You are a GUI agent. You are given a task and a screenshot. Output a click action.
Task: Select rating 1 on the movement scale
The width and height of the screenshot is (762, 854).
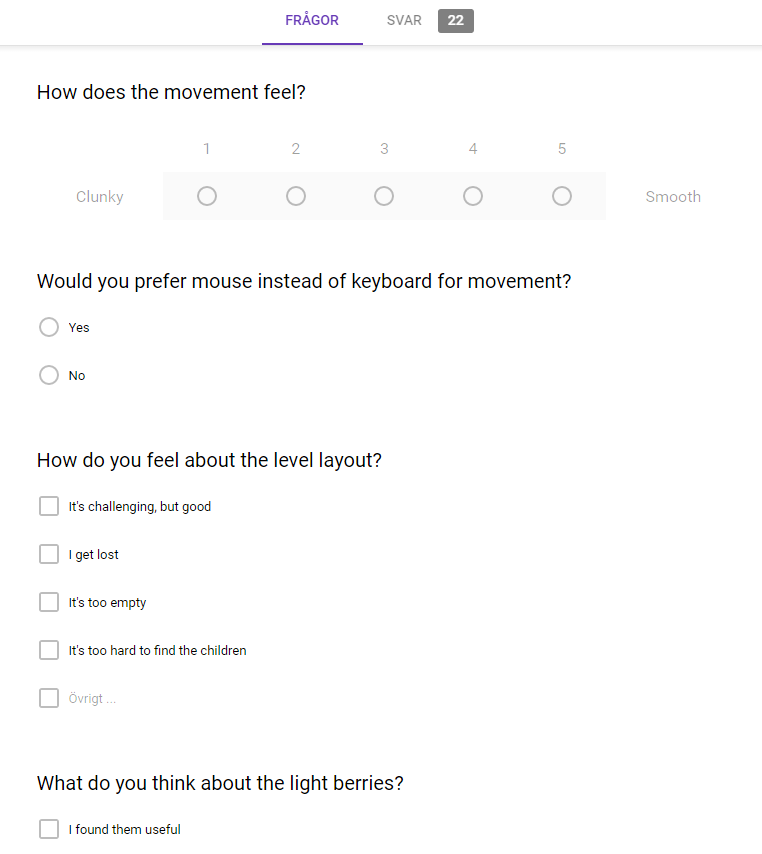pyautogui.click(x=206, y=196)
